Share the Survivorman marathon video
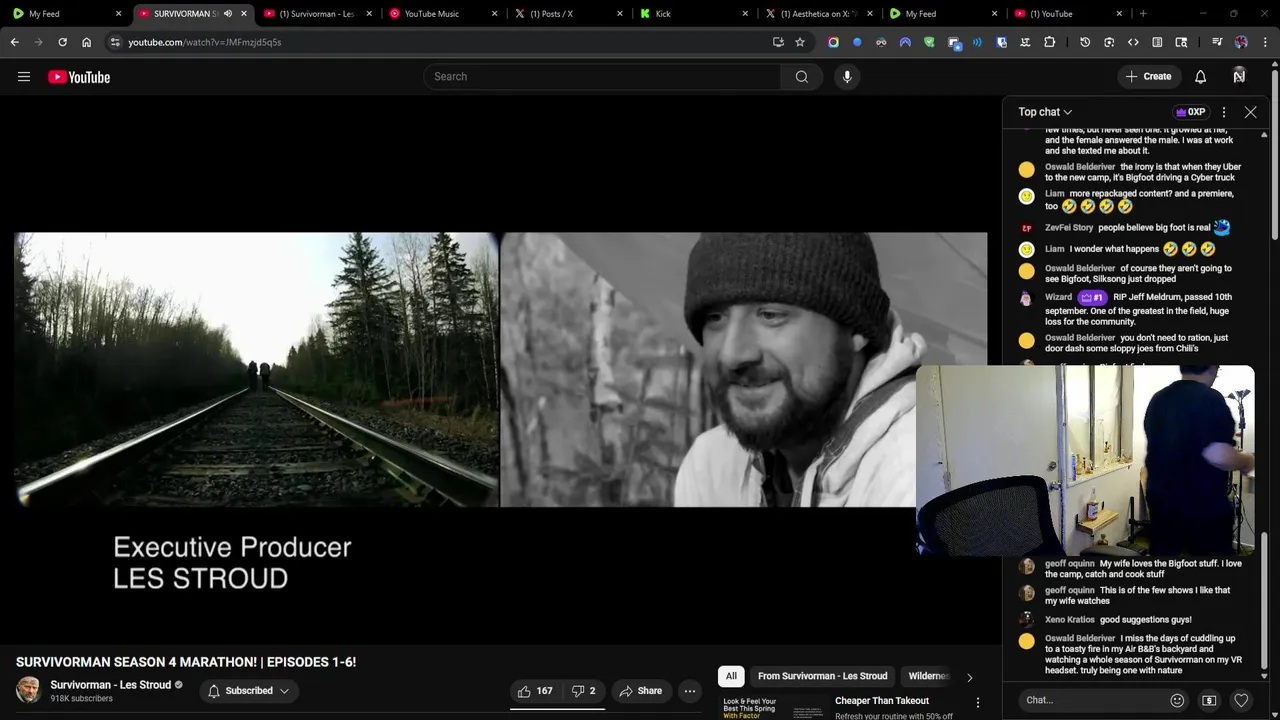The width and height of the screenshot is (1280, 720). coord(640,691)
